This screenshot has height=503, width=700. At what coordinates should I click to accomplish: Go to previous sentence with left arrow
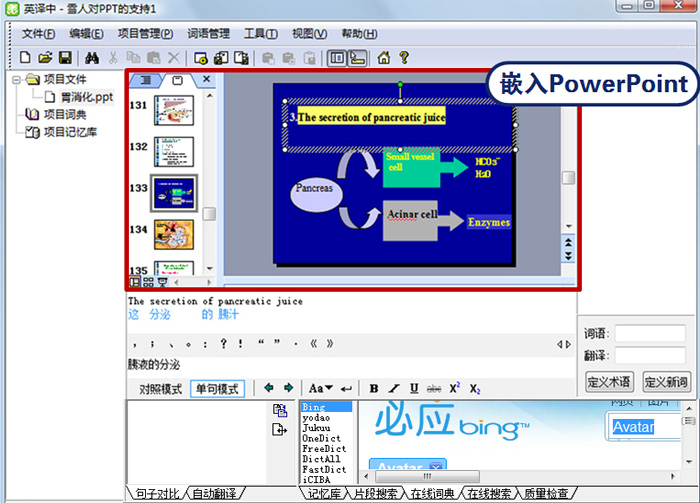[x=268, y=388]
